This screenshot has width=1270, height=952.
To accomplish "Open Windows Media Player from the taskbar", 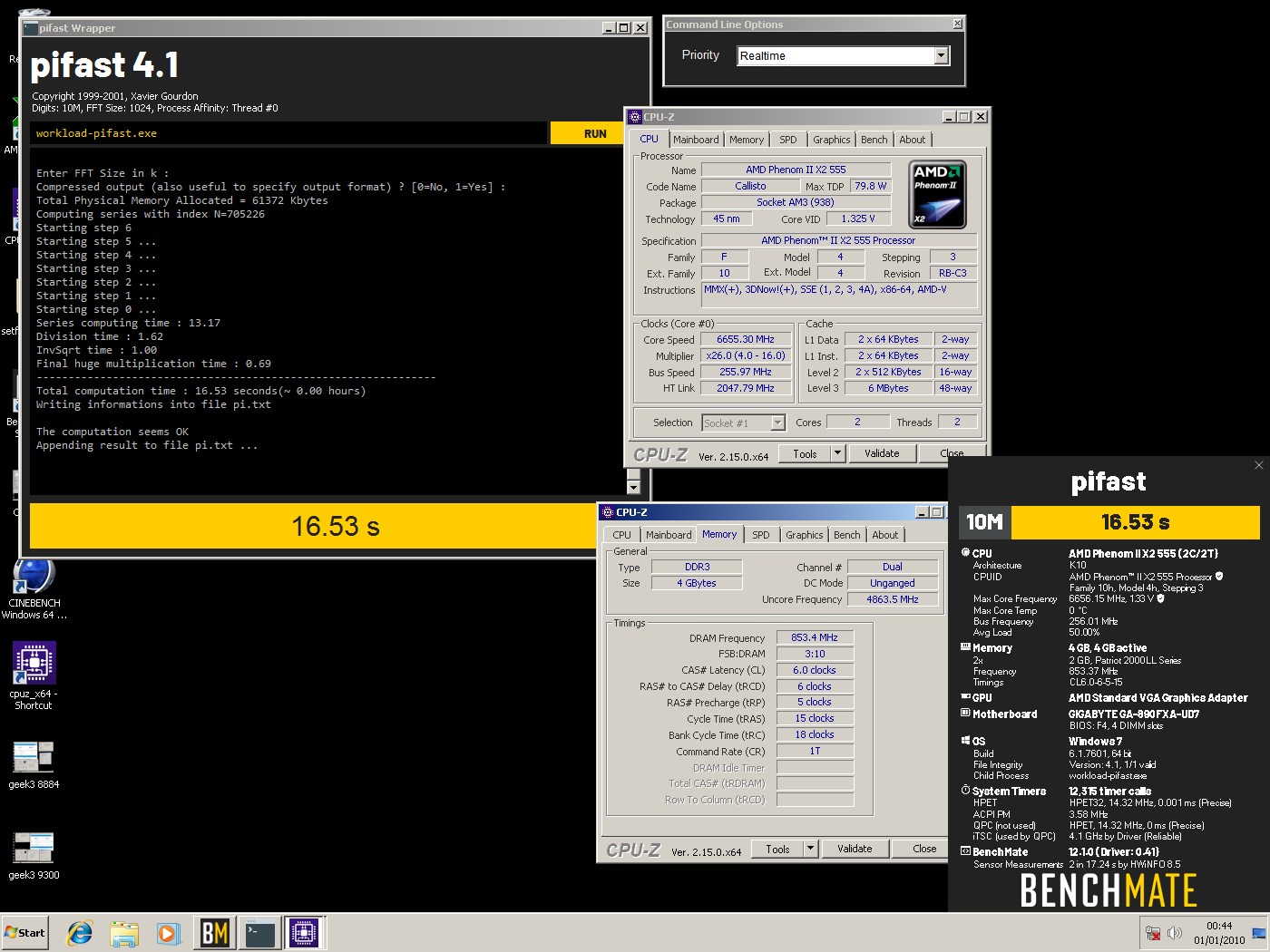I will (168, 932).
